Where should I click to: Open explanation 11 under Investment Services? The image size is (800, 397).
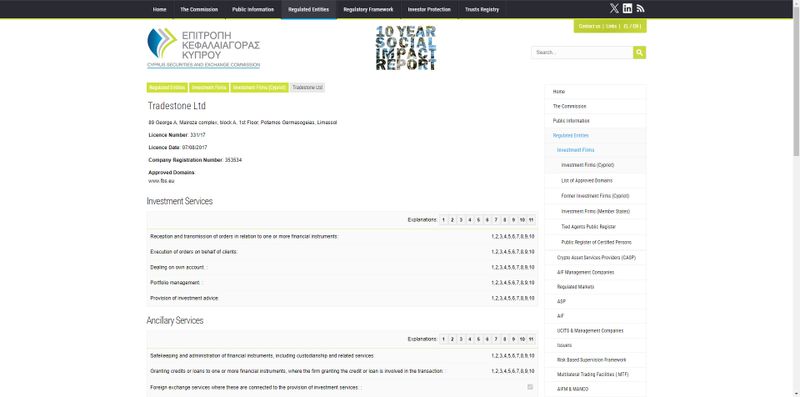[531, 220]
